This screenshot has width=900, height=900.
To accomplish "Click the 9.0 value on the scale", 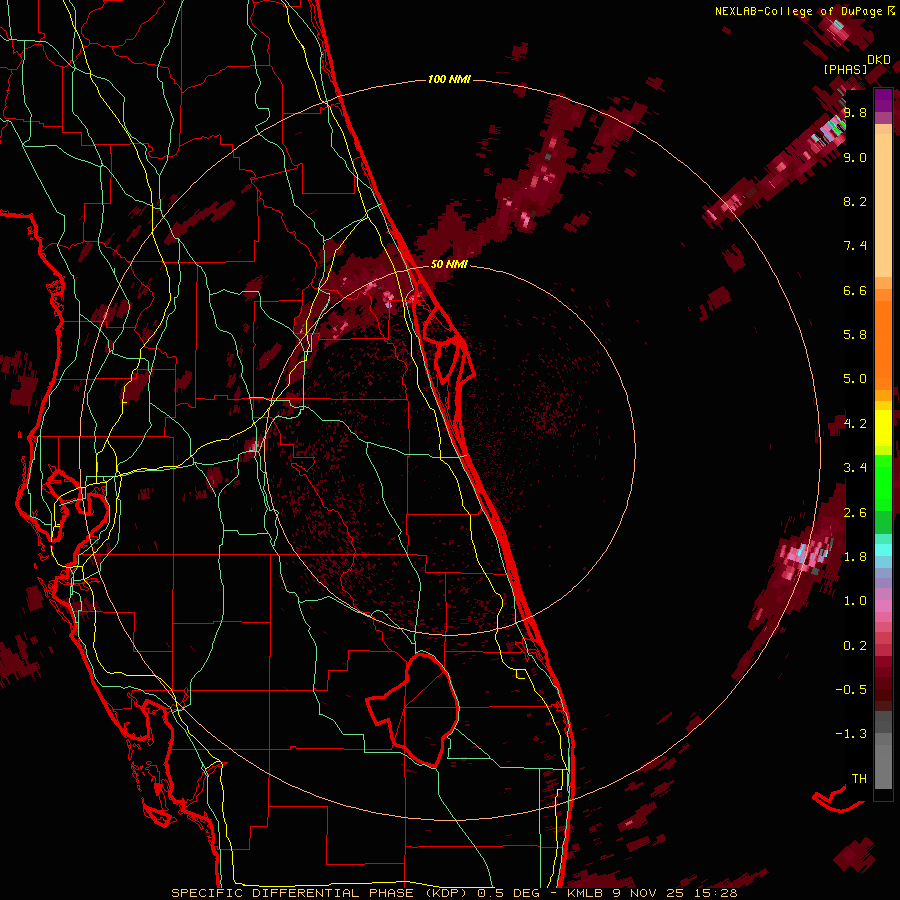I will pyautogui.click(x=855, y=158).
